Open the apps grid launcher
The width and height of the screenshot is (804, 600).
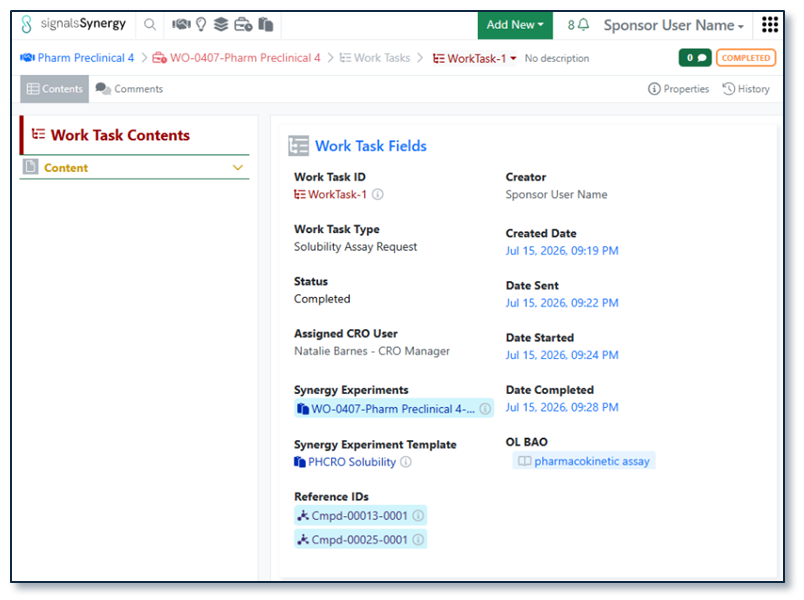[770, 25]
